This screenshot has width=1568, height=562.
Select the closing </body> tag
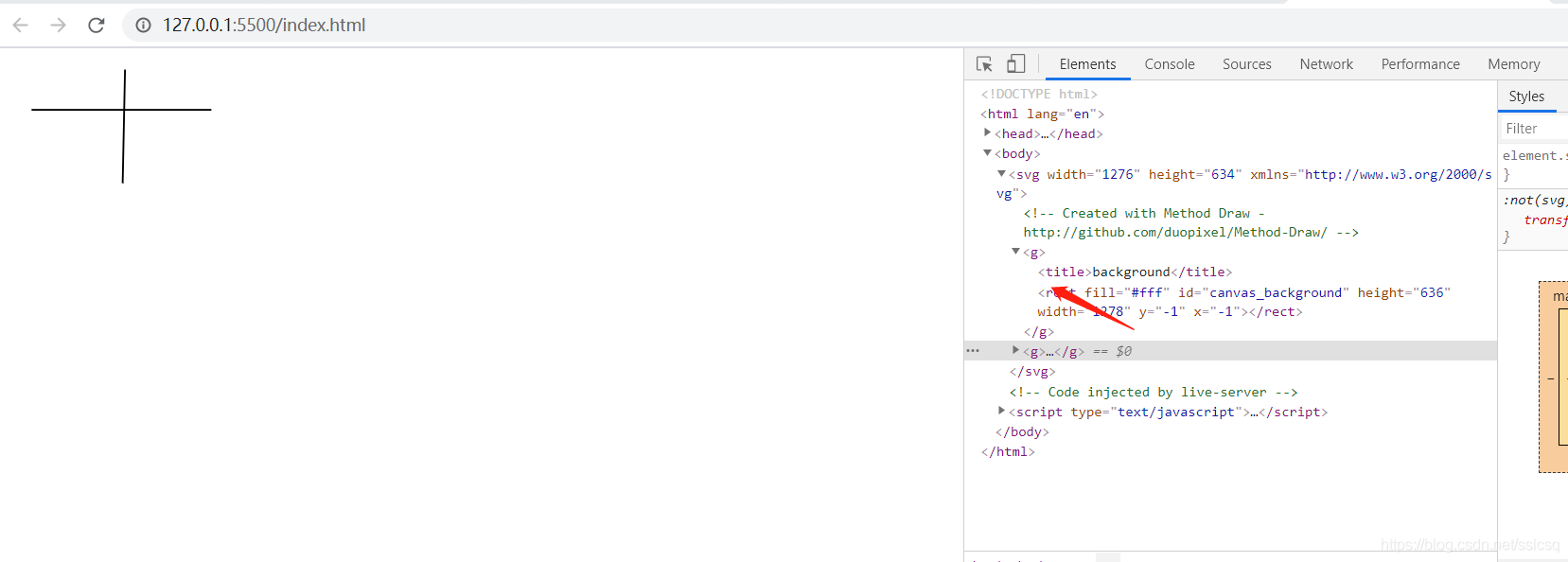click(x=1022, y=431)
